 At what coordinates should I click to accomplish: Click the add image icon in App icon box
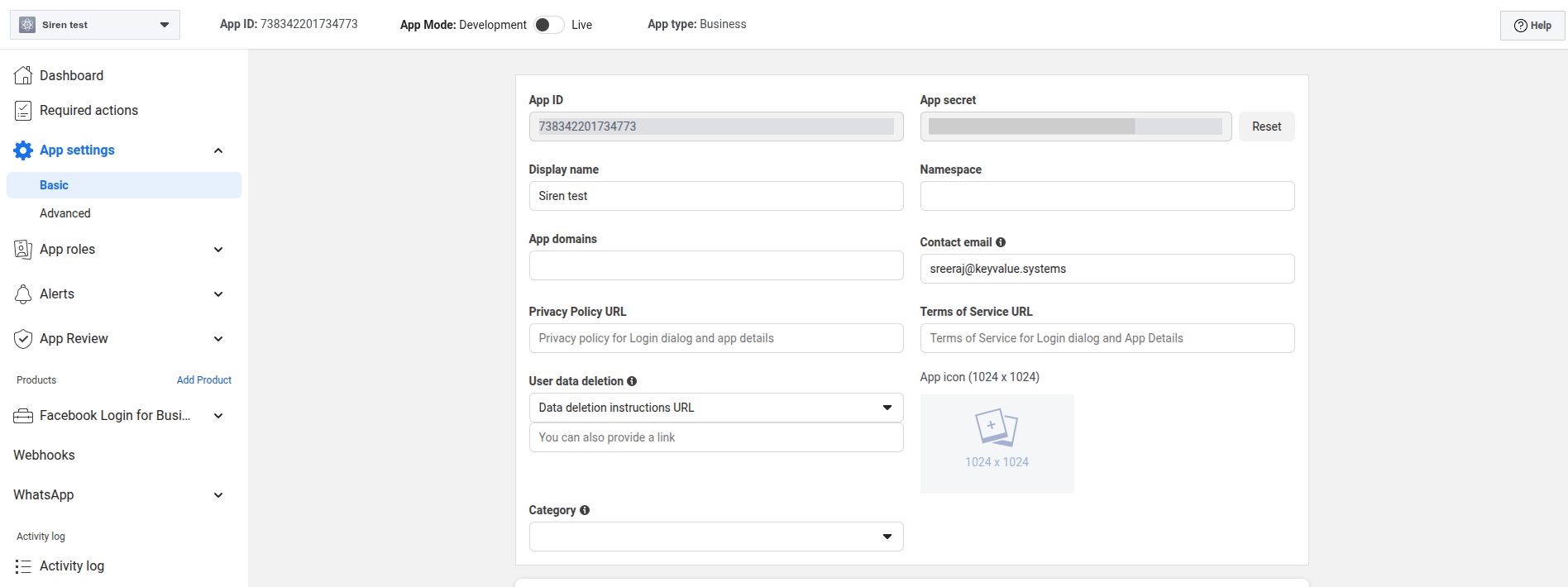[x=996, y=427]
